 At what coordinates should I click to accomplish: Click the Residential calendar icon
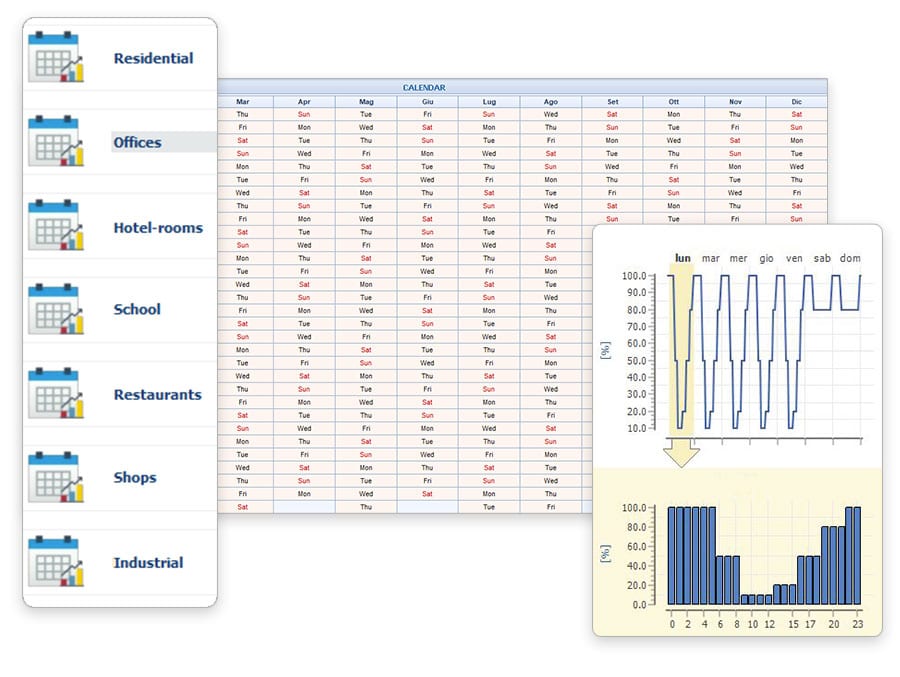coord(57,57)
